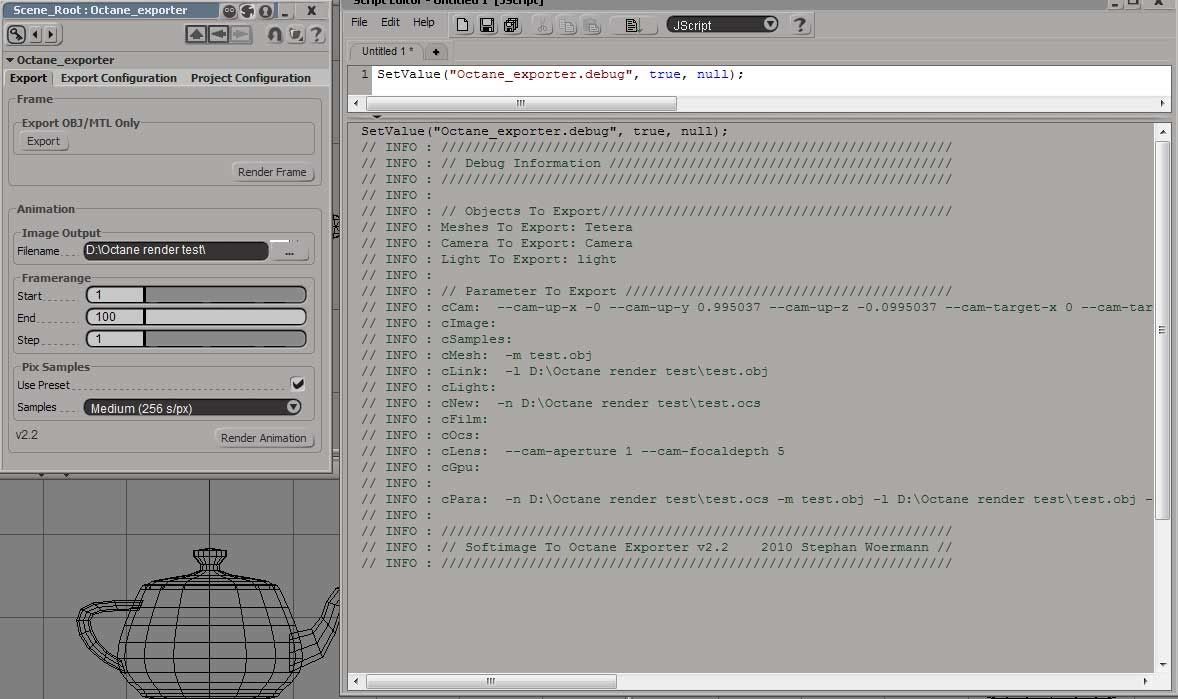The image size is (1178, 699).
Task: Close the Octane_exporter property window
Action: (x=312, y=11)
